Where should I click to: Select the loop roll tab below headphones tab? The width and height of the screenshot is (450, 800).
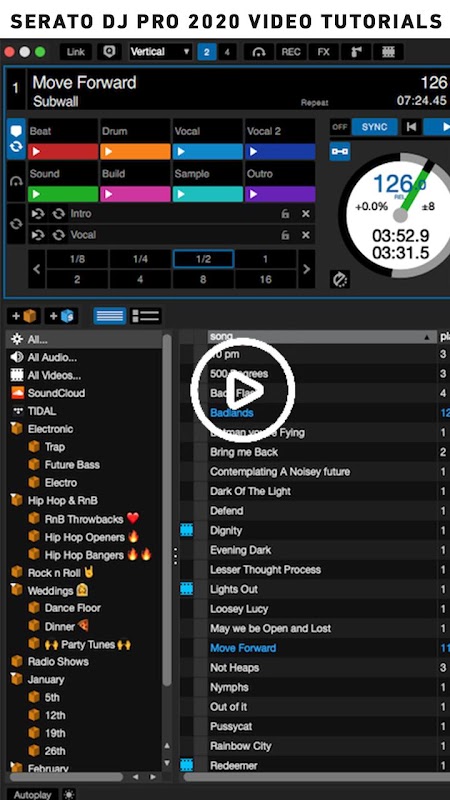coord(16,223)
